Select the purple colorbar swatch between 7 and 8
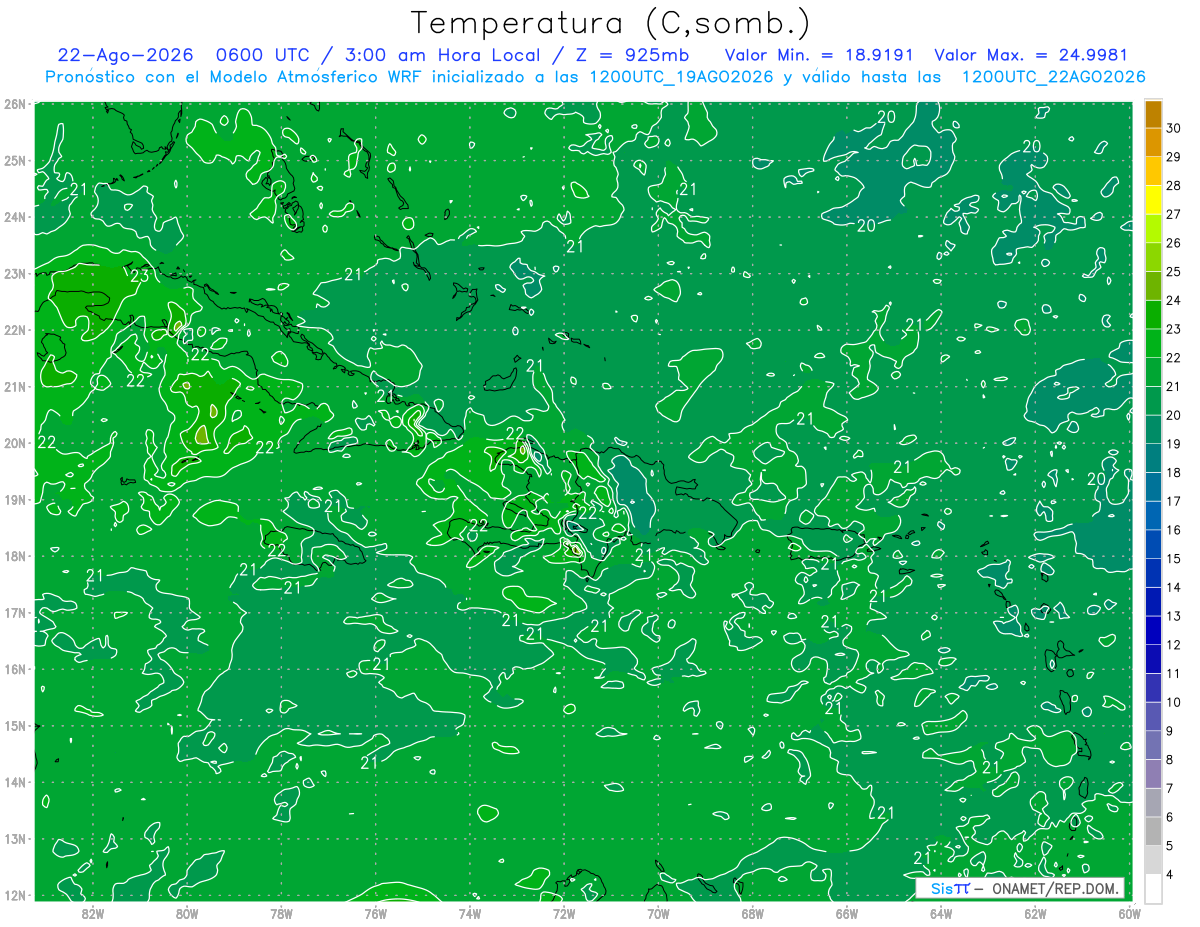The height and width of the screenshot is (927, 1200). 1154,773
